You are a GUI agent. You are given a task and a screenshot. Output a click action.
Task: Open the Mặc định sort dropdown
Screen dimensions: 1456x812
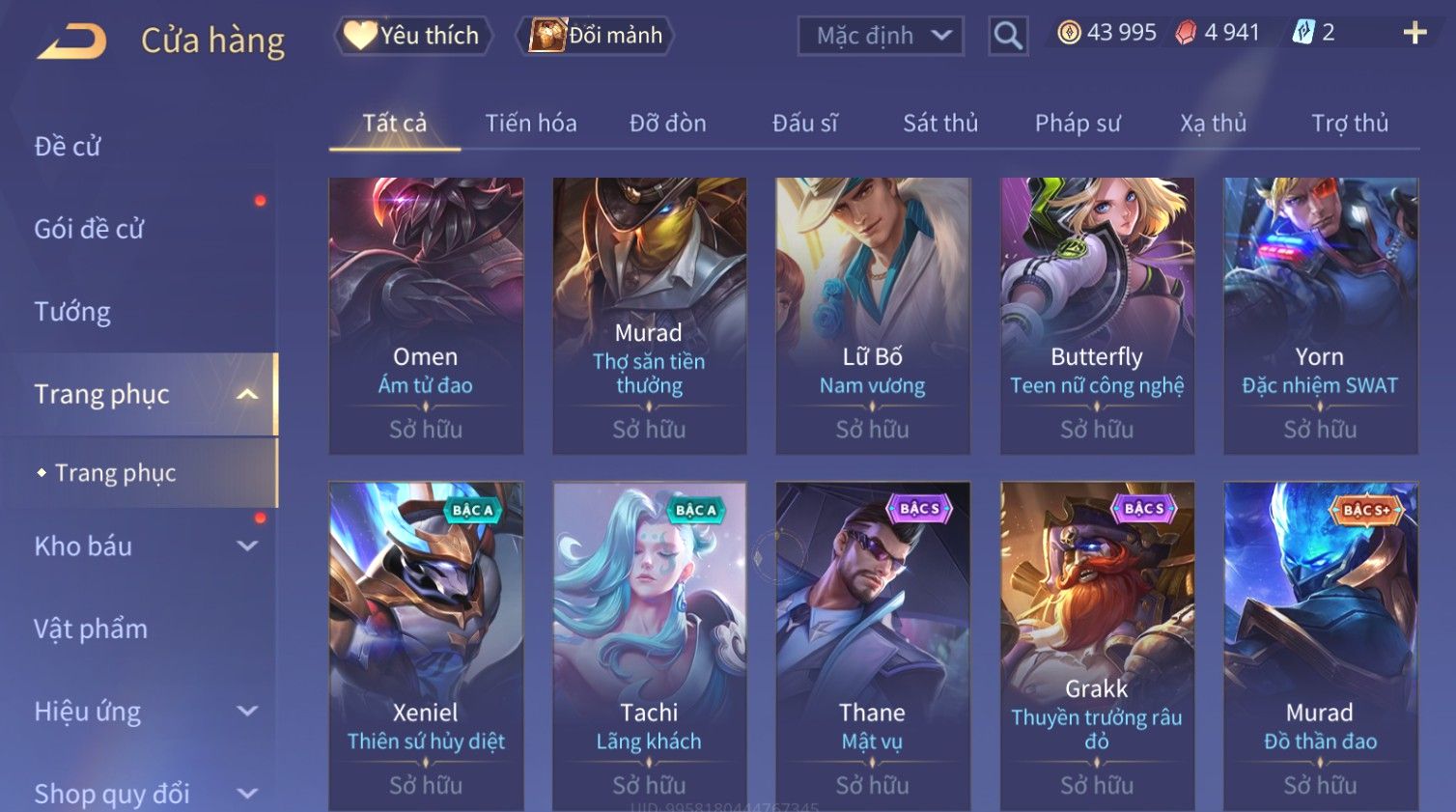click(881, 37)
